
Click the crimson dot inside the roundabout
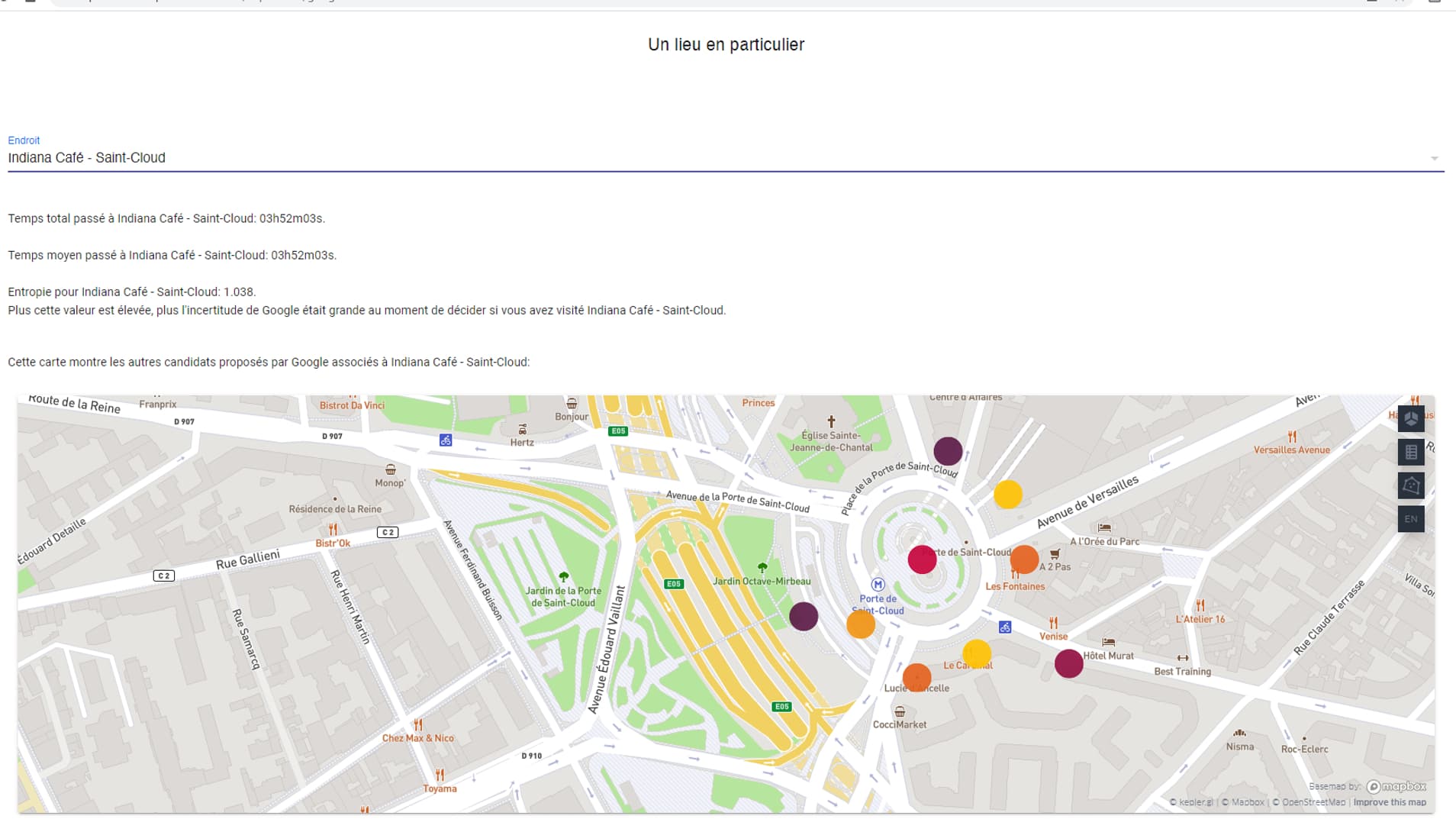click(x=922, y=559)
